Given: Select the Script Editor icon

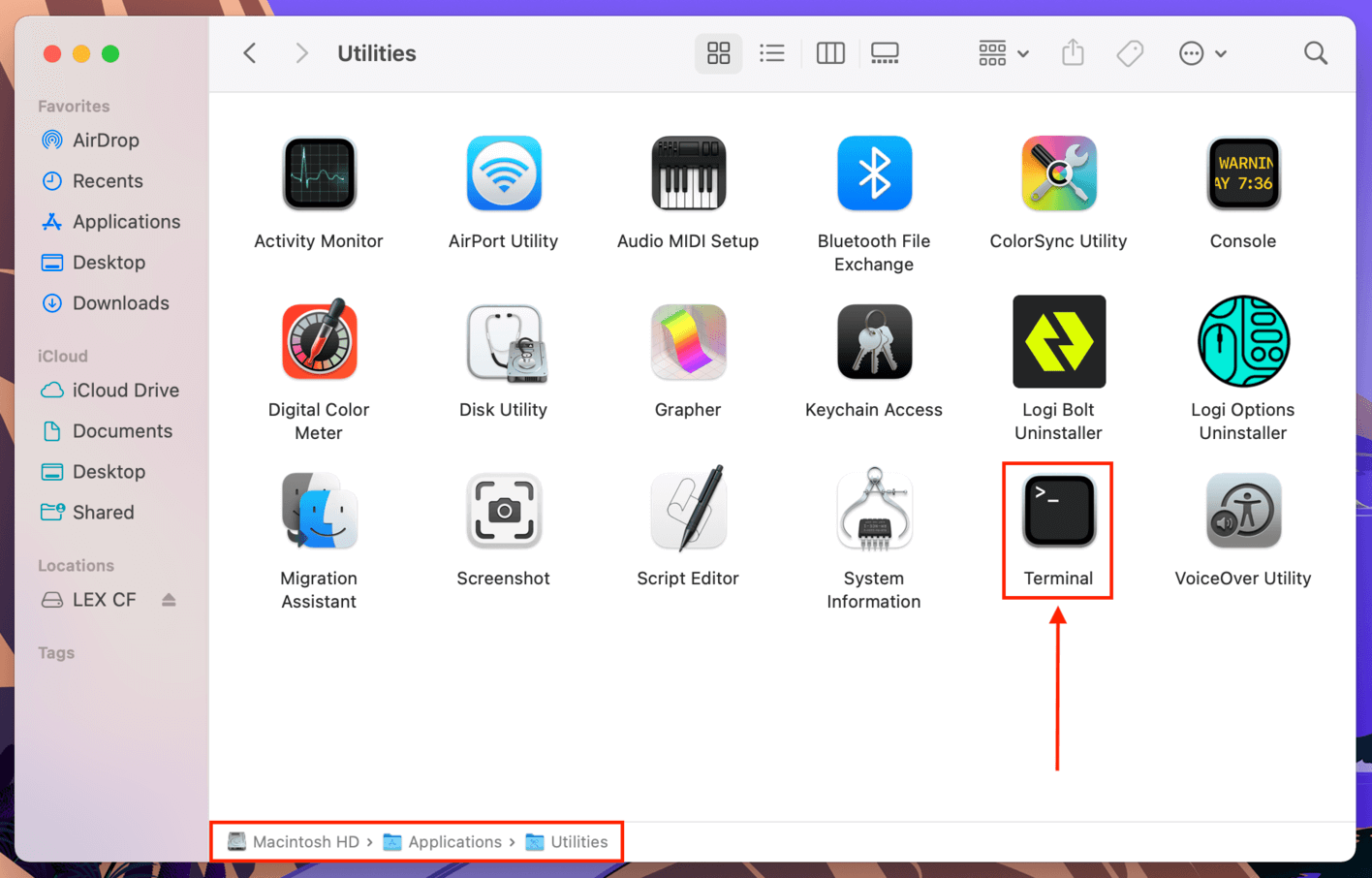Looking at the screenshot, I should [x=688, y=510].
